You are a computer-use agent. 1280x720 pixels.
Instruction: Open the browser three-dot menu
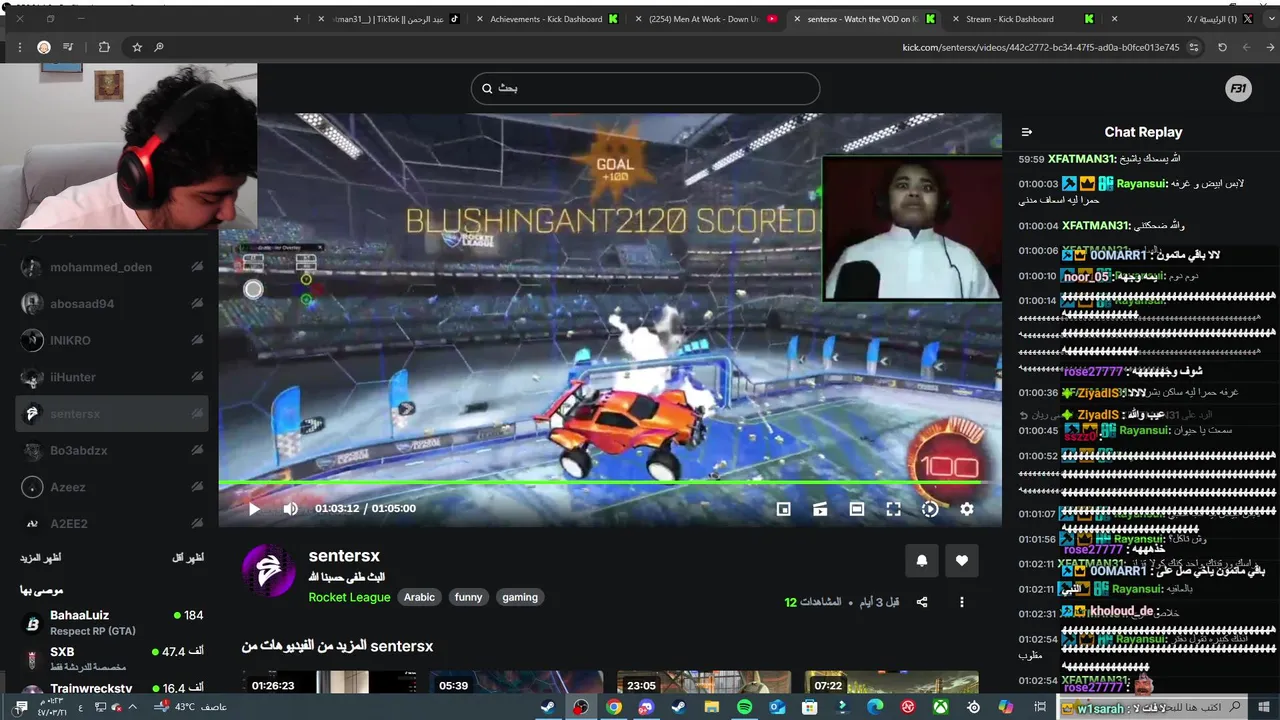coord(19,47)
